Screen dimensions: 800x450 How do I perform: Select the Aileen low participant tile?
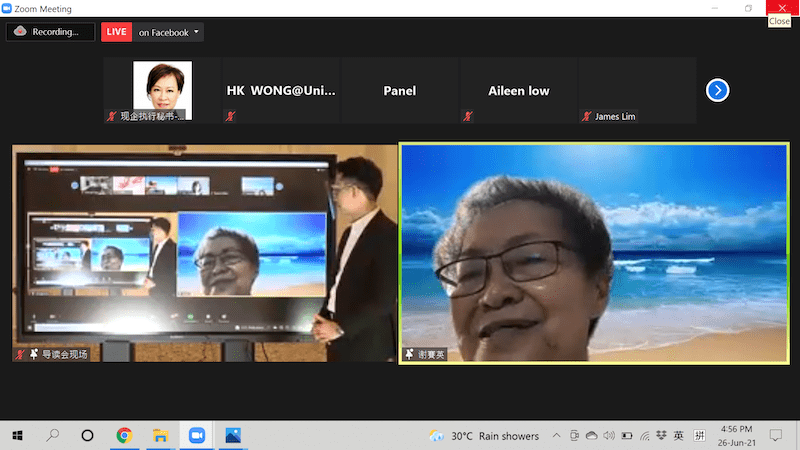518,91
